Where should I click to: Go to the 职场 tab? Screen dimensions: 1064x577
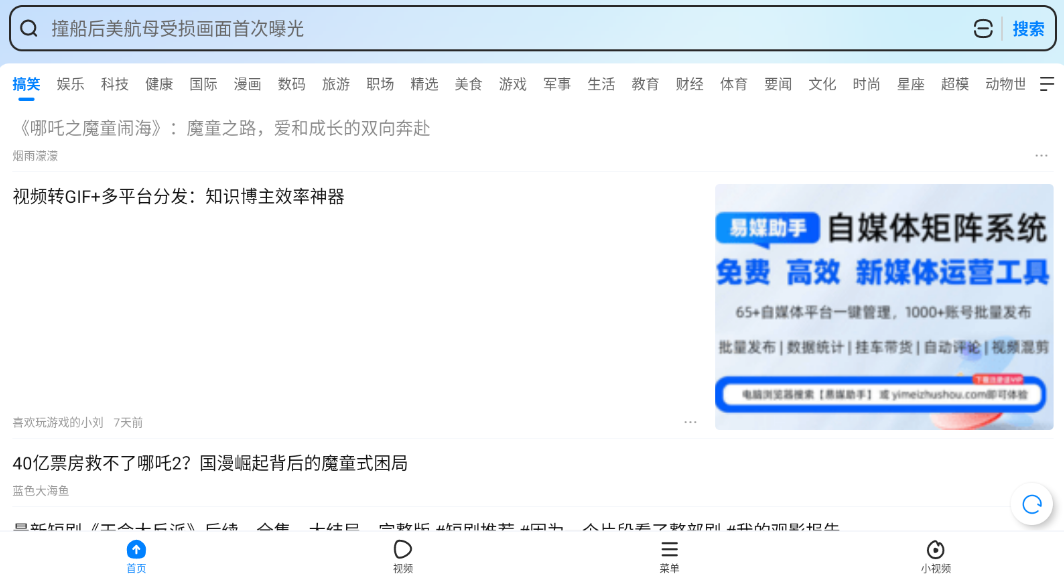[380, 84]
